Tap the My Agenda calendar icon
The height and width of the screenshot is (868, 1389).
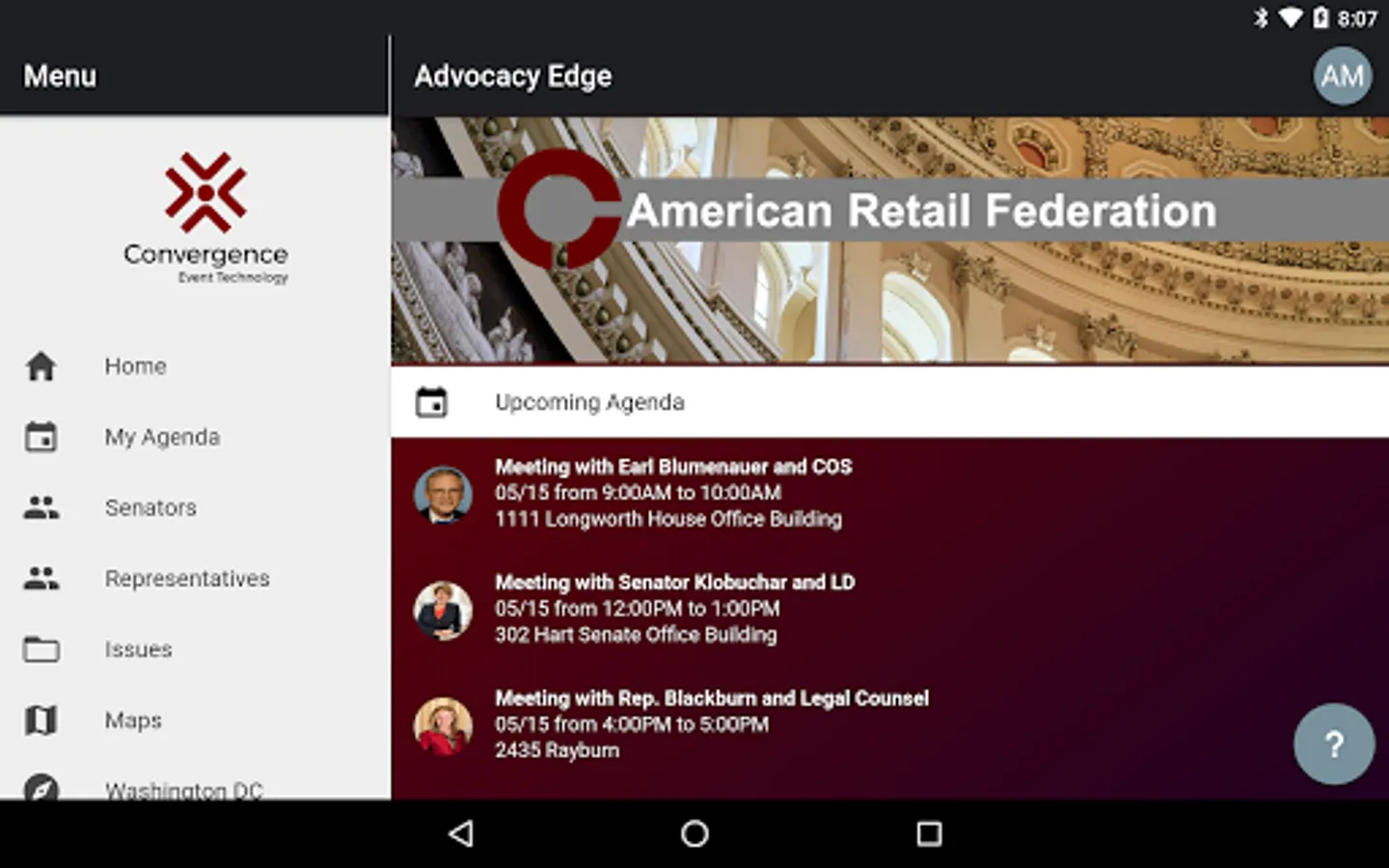pyautogui.click(x=41, y=437)
